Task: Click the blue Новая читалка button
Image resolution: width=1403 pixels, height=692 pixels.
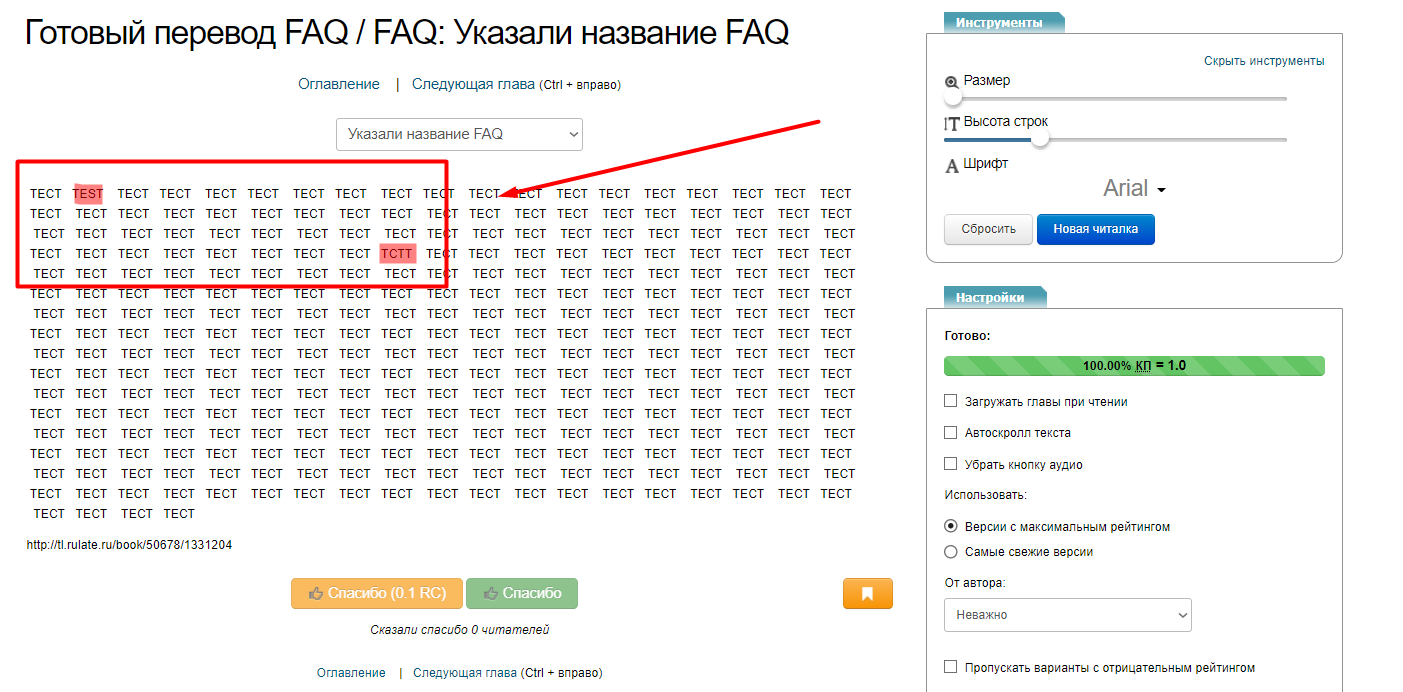Action: pyautogui.click(x=1095, y=229)
